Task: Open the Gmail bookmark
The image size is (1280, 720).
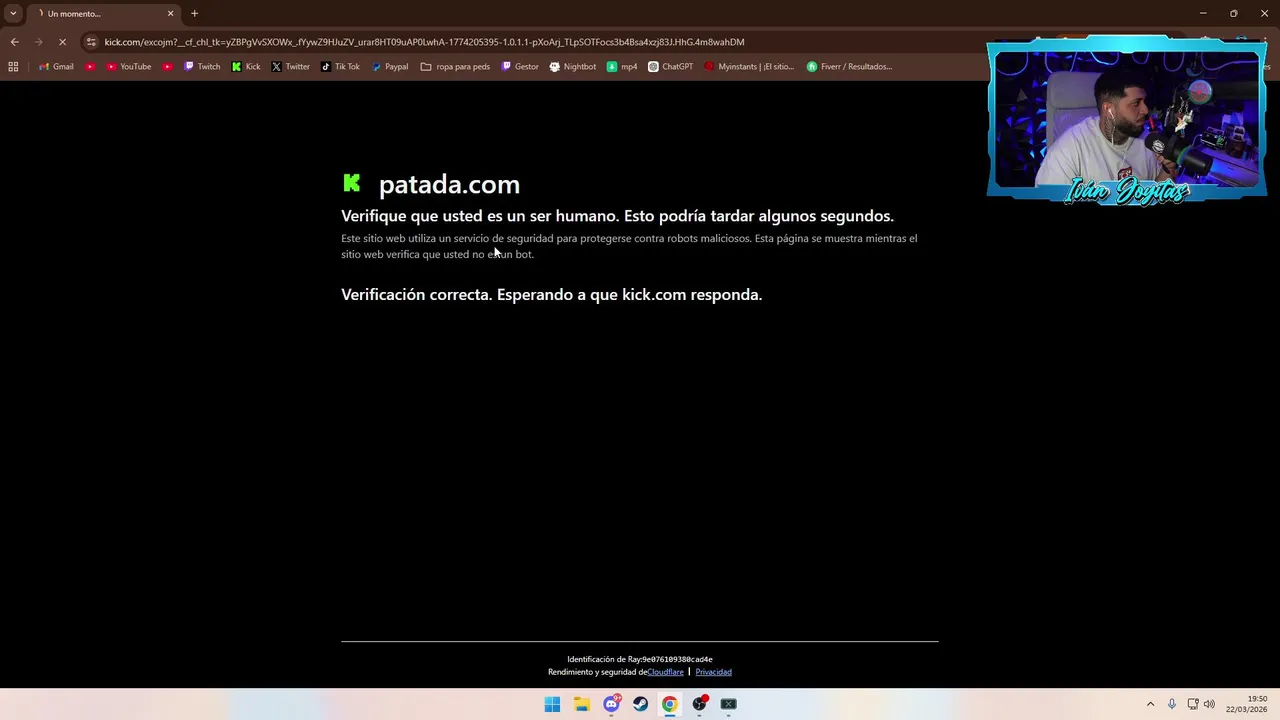Action: [x=56, y=67]
